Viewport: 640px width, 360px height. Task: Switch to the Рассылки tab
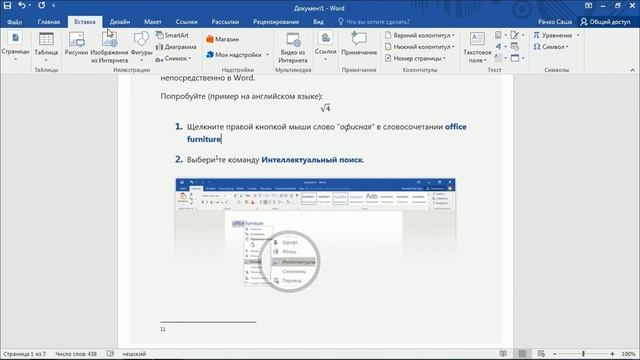[x=225, y=22]
